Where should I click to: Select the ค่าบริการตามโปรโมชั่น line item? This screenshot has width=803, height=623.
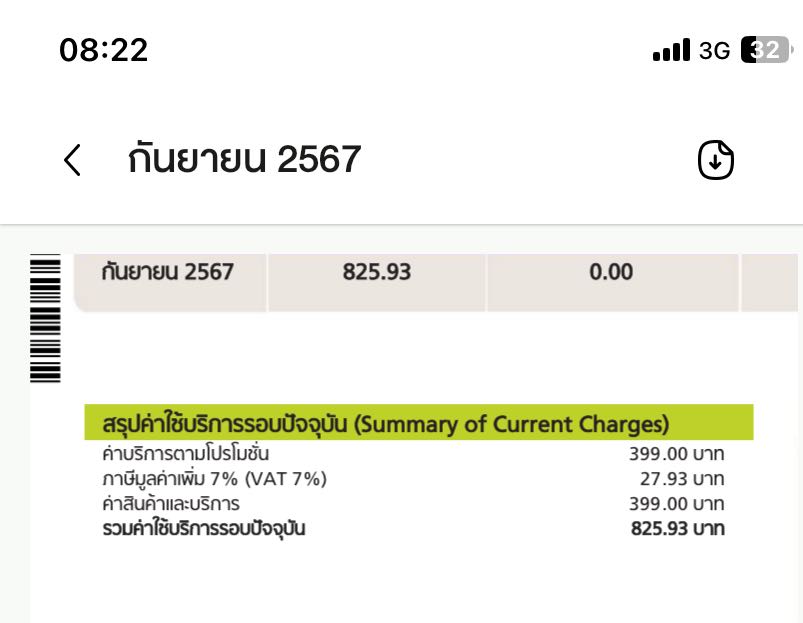point(186,454)
